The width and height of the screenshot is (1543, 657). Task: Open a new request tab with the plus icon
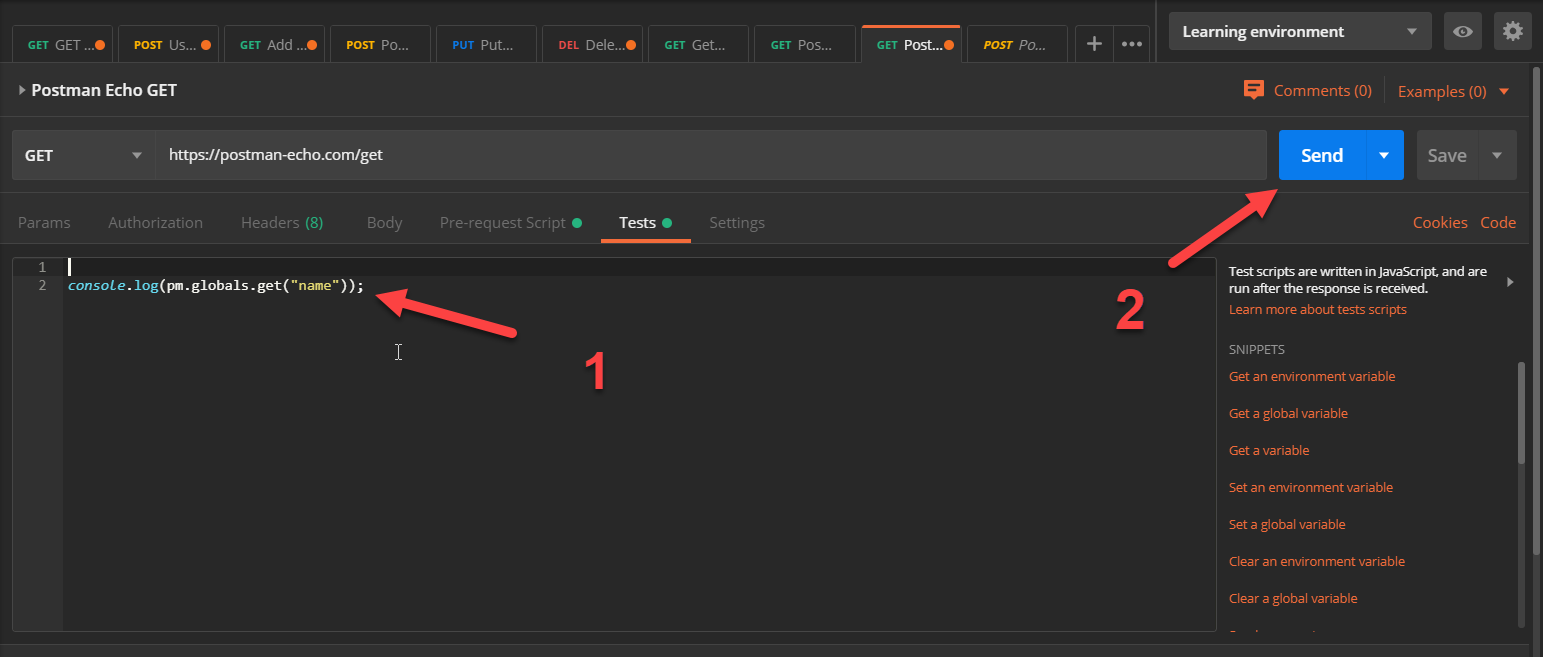[1094, 44]
